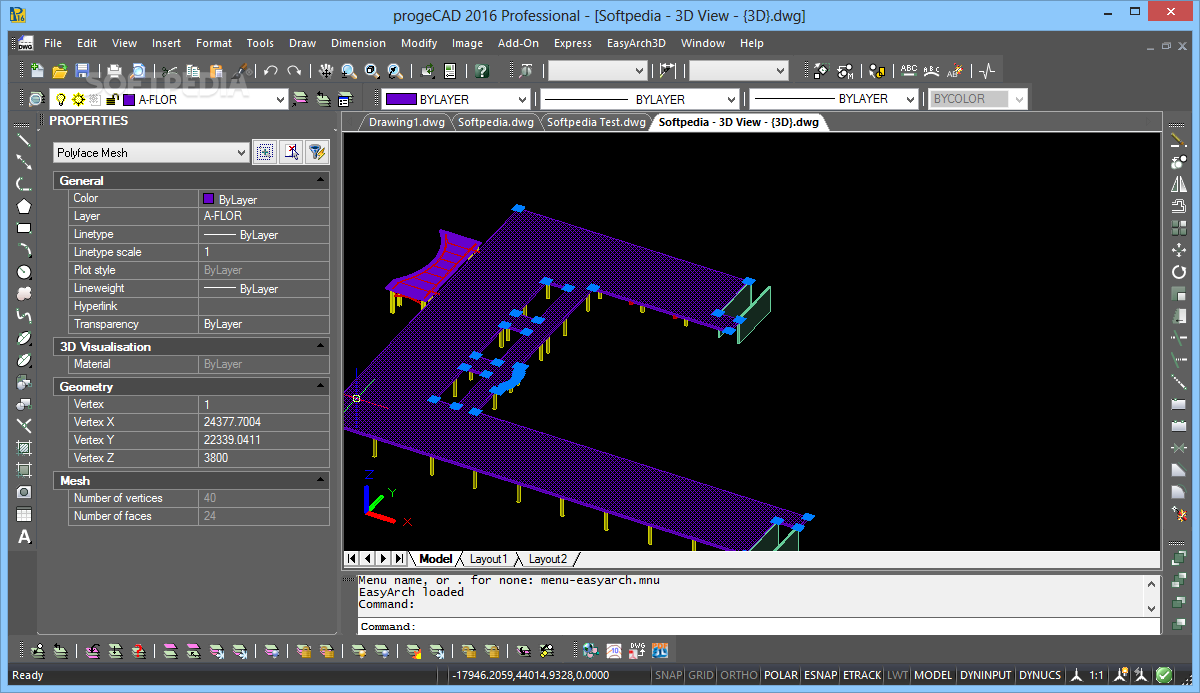The width and height of the screenshot is (1200, 693).
Task: Click the Rotate tool in right toolbar
Action: (x=1179, y=272)
